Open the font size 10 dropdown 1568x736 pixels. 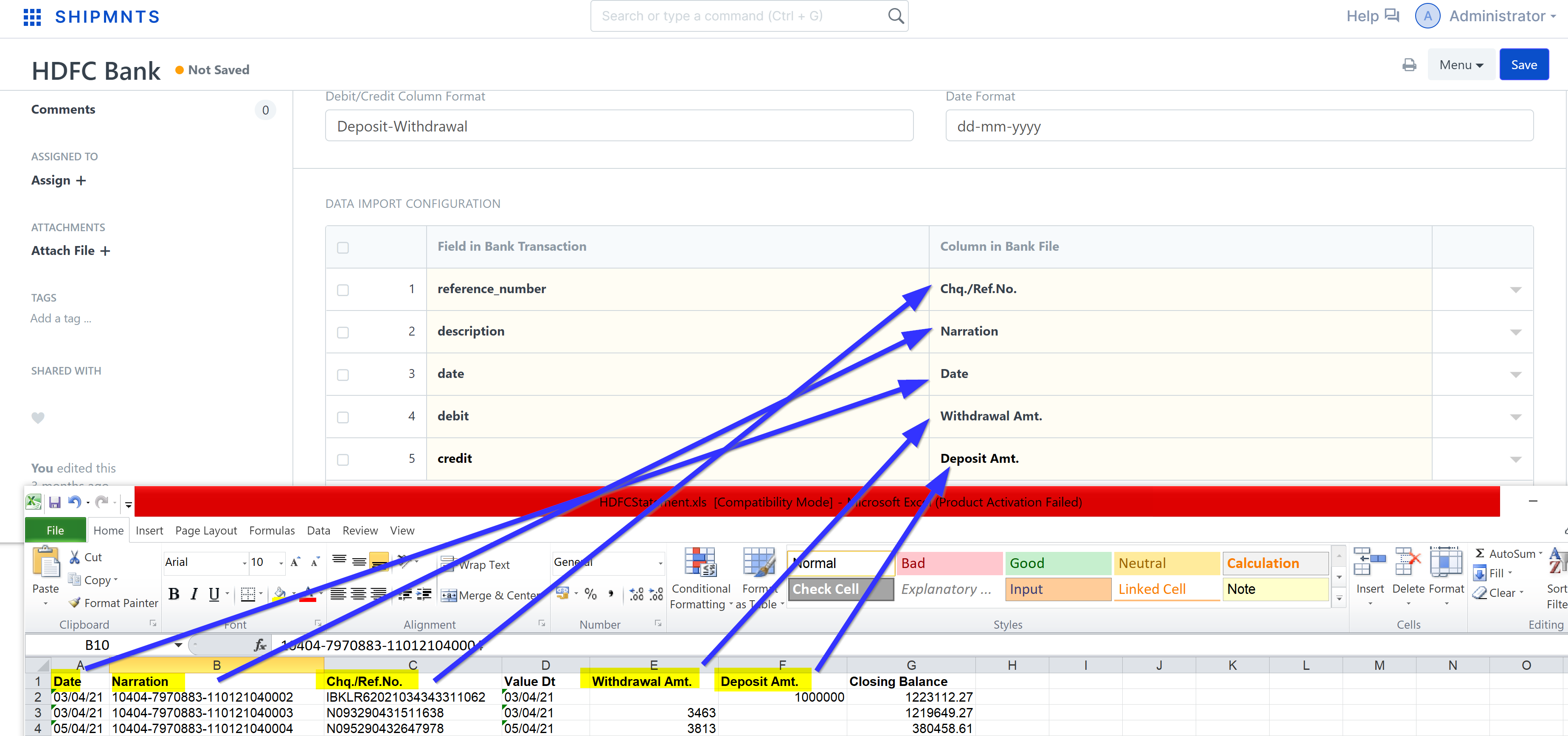[x=281, y=562]
